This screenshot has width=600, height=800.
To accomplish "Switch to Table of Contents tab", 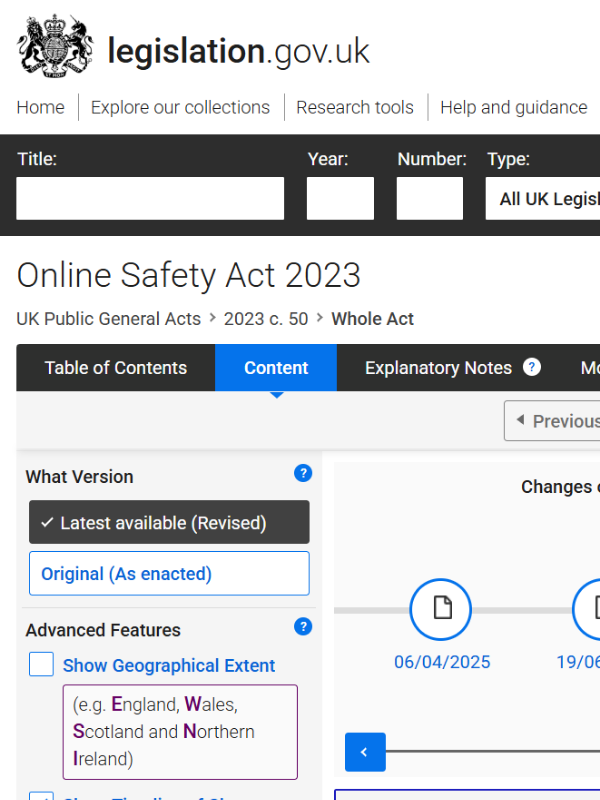I will tap(116, 368).
